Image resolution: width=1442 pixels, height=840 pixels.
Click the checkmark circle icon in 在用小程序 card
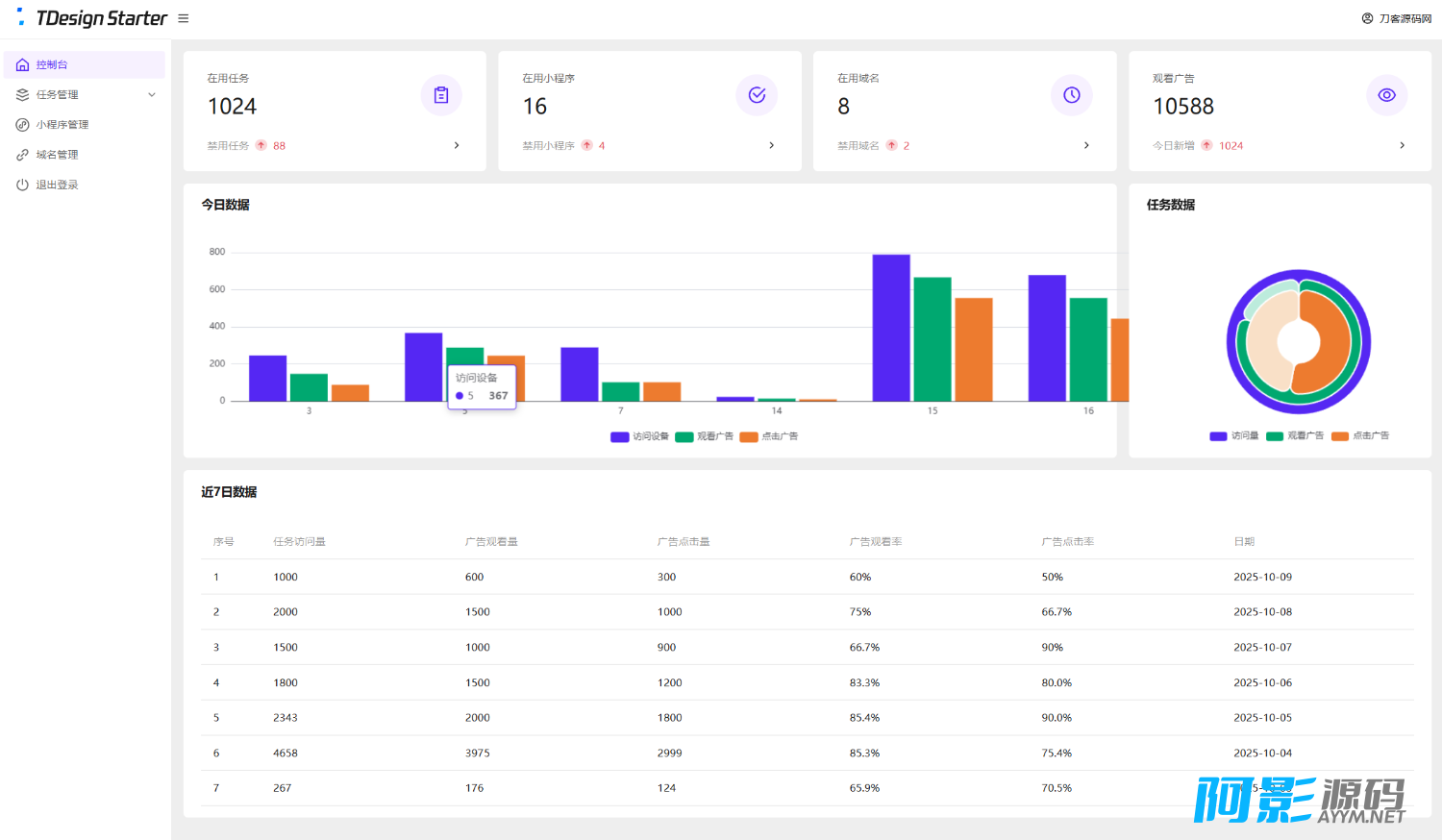[x=757, y=95]
